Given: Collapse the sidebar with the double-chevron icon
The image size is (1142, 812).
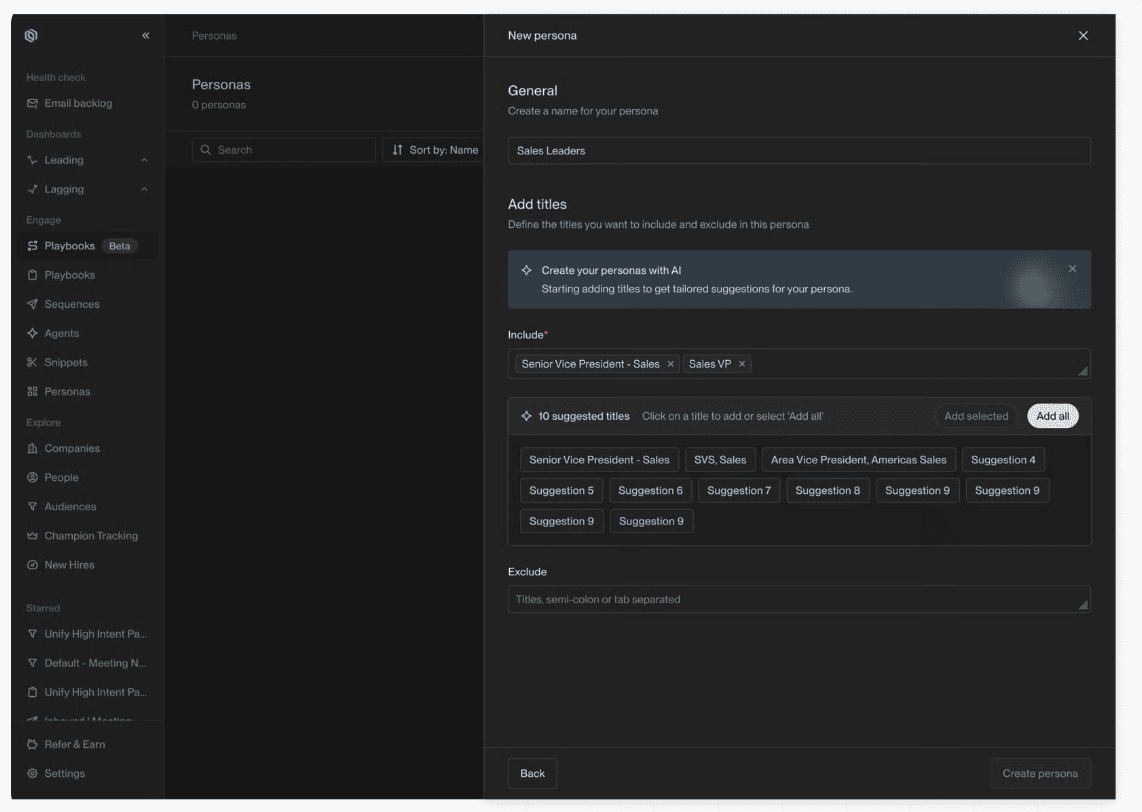Looking at the screenshot, I should pos(146,36).
